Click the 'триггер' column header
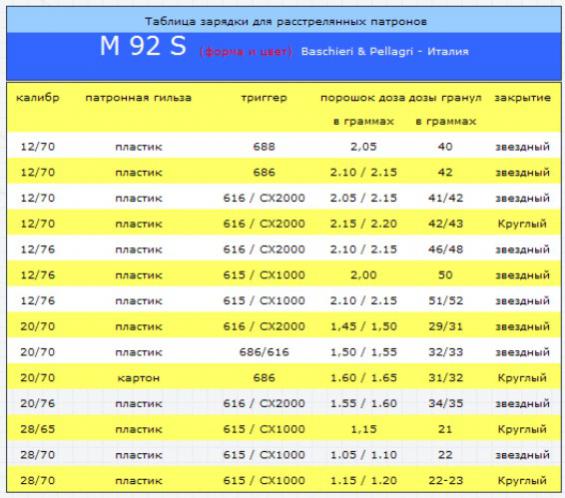Viewport: 565px width, 498px height. pos(264,98)
